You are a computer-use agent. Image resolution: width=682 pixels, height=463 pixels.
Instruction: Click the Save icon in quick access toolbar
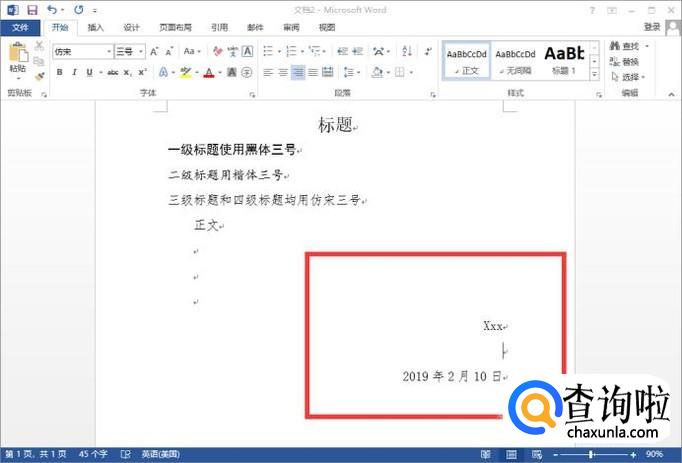pyautogui.click(x=32, y=10)
